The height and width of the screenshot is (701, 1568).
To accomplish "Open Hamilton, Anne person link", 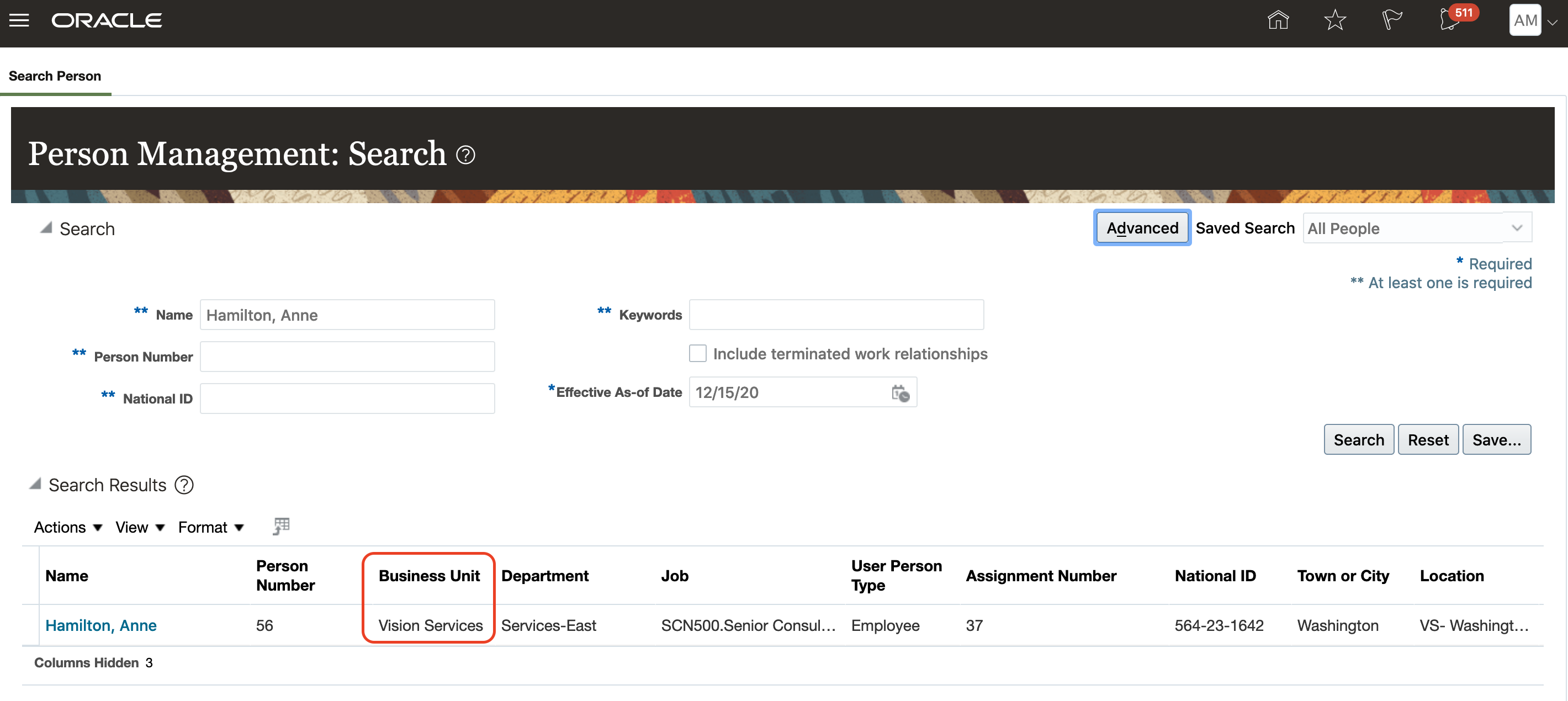I will 101,625.
